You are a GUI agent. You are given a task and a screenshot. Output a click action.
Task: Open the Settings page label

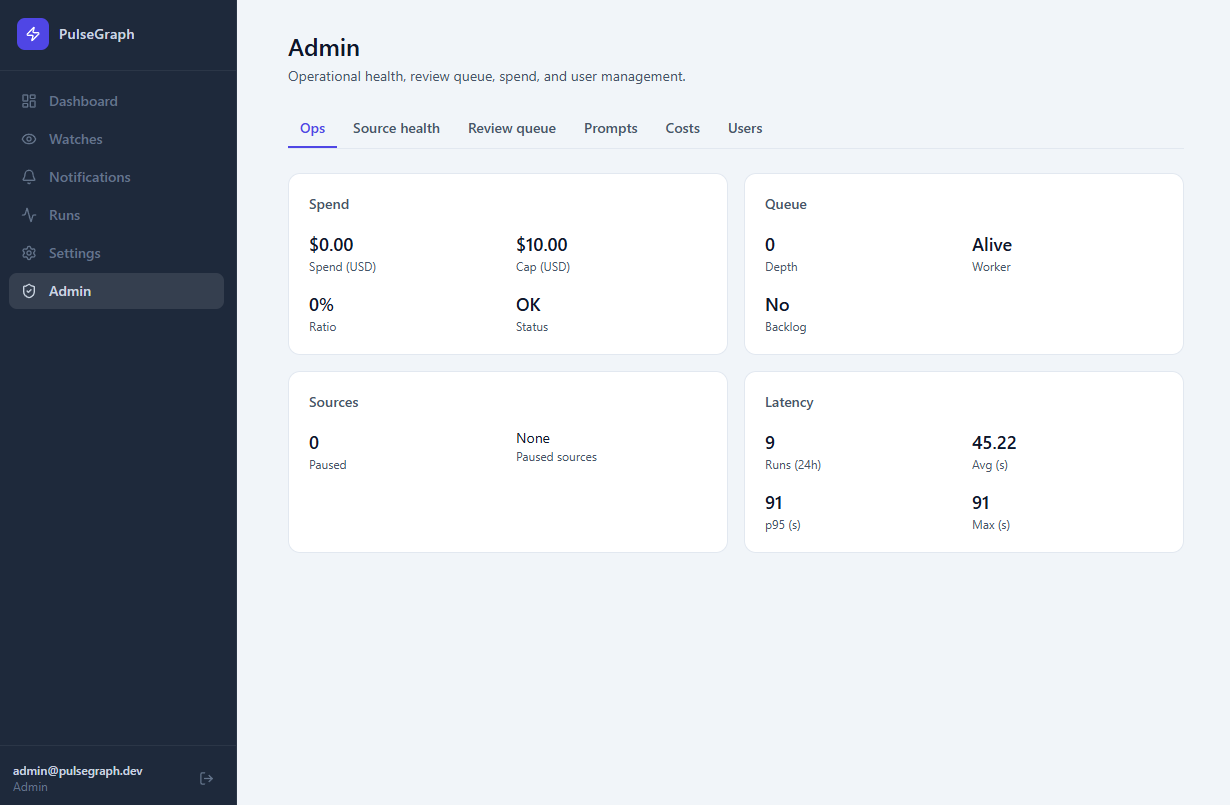[75, 253]
